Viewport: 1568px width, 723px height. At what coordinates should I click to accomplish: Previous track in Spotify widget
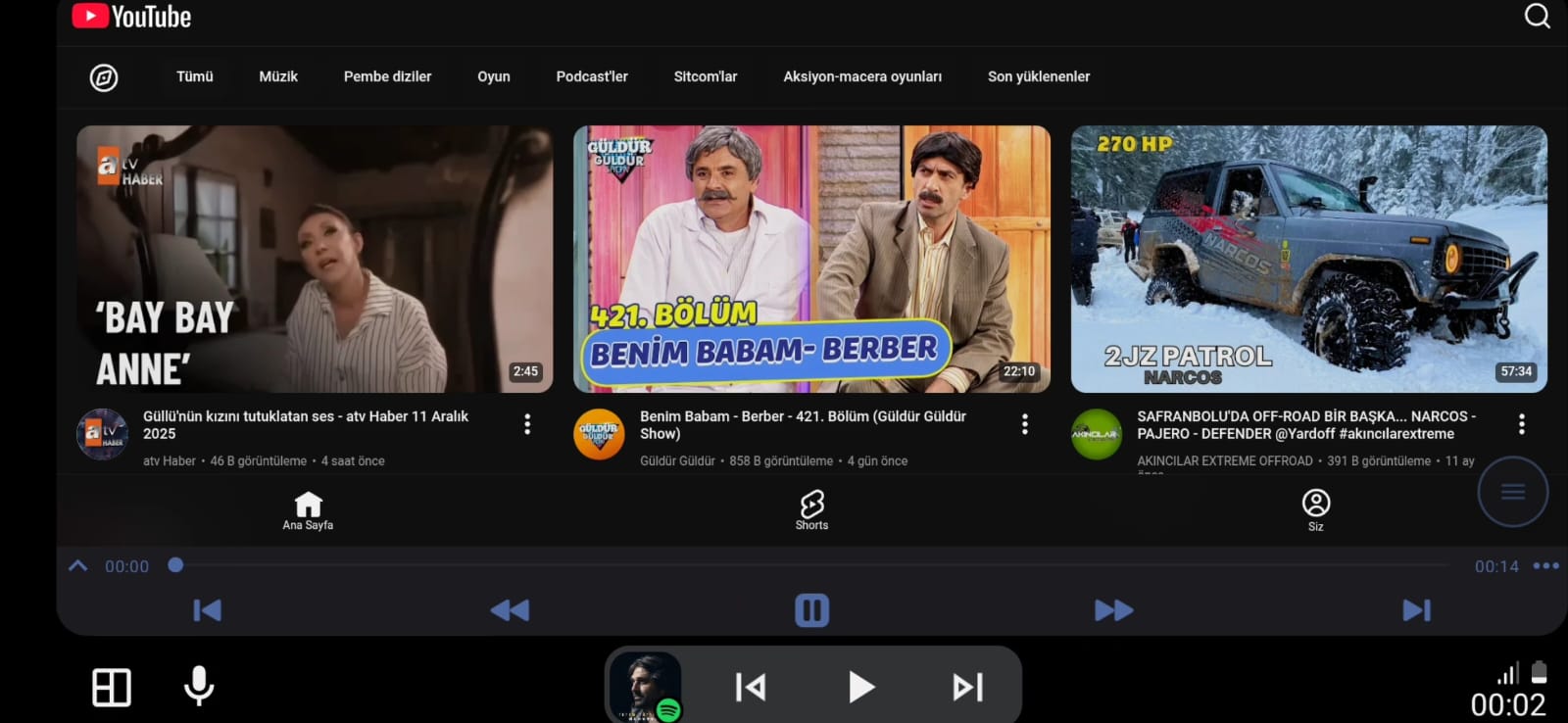pyautogui.click(x=751, y=687)
